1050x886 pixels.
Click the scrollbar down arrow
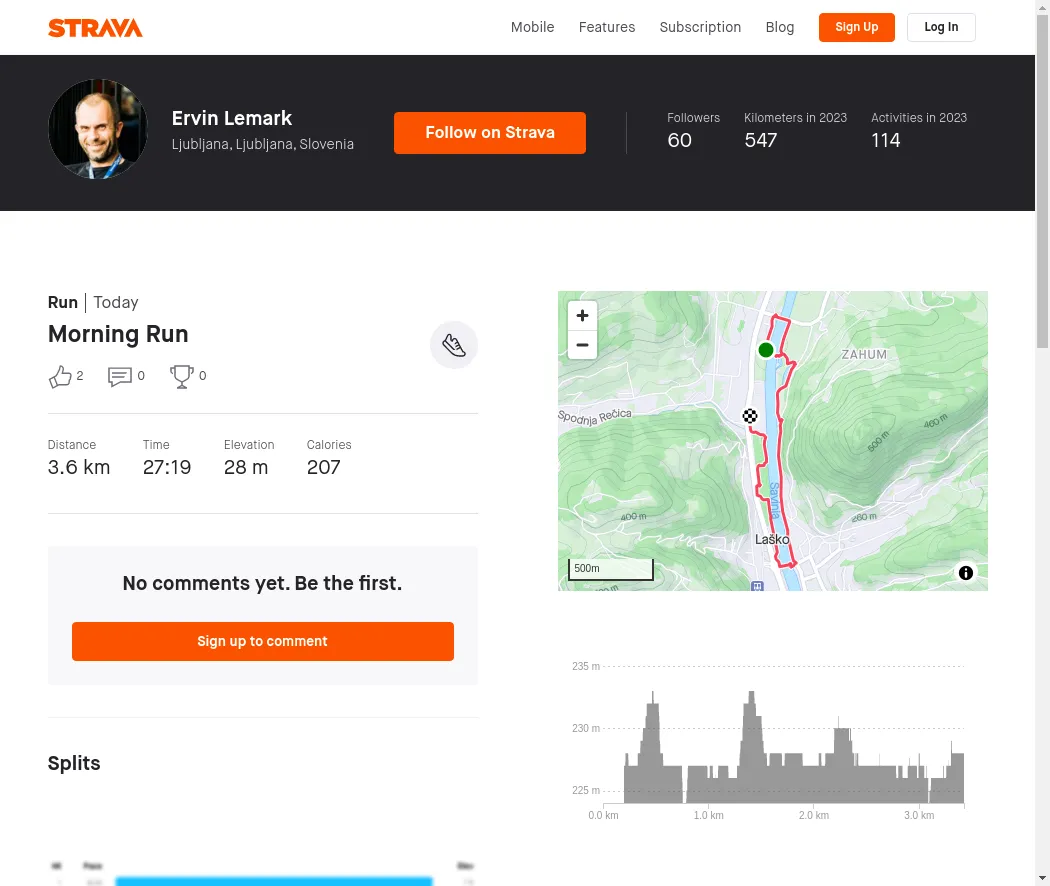pyautogui.click(x=1043, y=878)
